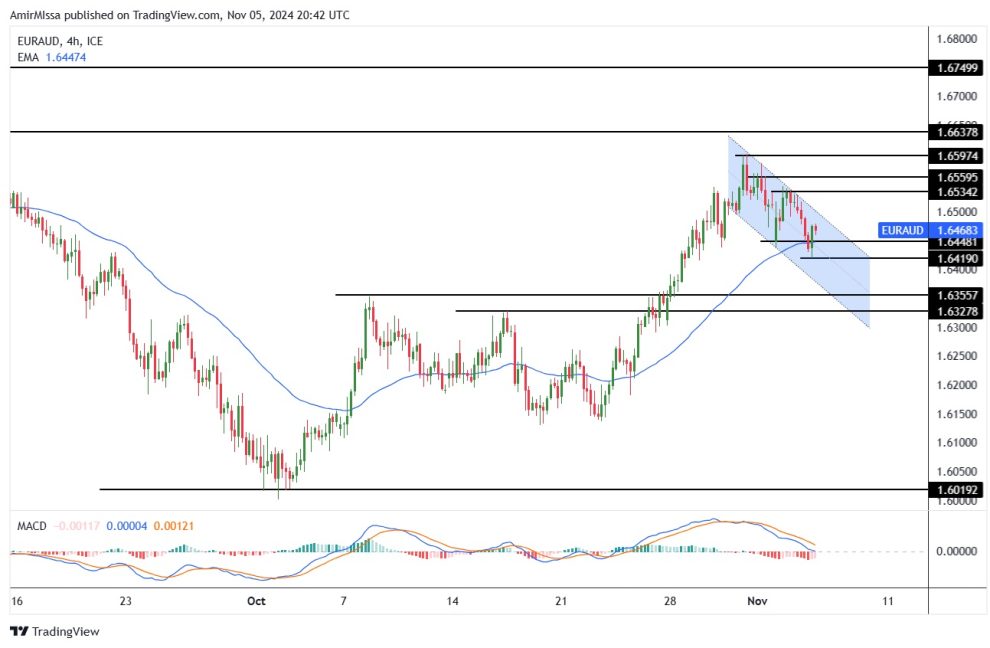Click the 1.62500 price axis tick
The height and width of the screenshot is (648, 990).
pos(957,356)
